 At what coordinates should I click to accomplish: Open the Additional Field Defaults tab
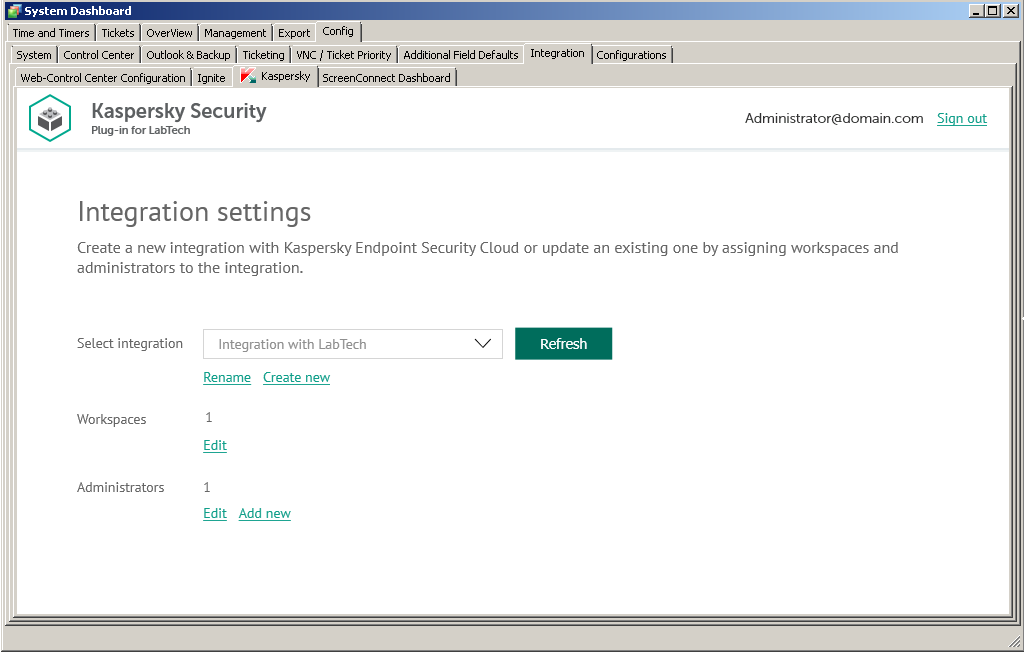coord(461,55)
